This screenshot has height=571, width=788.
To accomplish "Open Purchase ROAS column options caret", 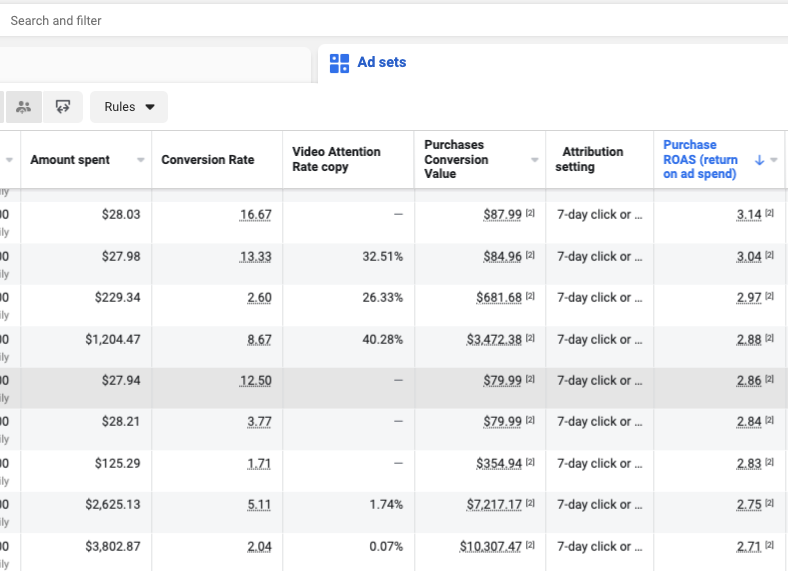I will click(774, 160).
